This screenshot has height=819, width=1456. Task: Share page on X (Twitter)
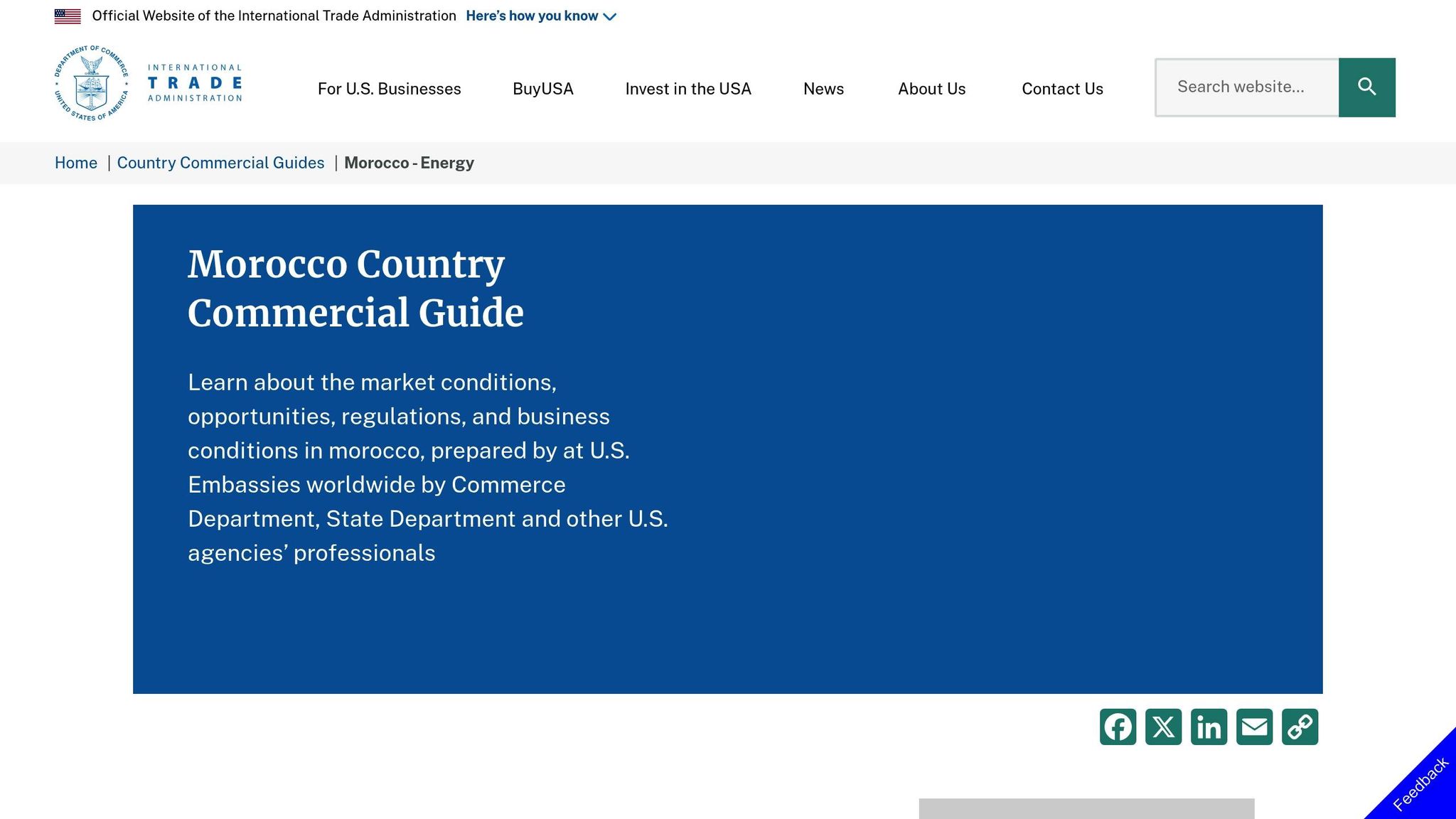tap(1163, 727)
